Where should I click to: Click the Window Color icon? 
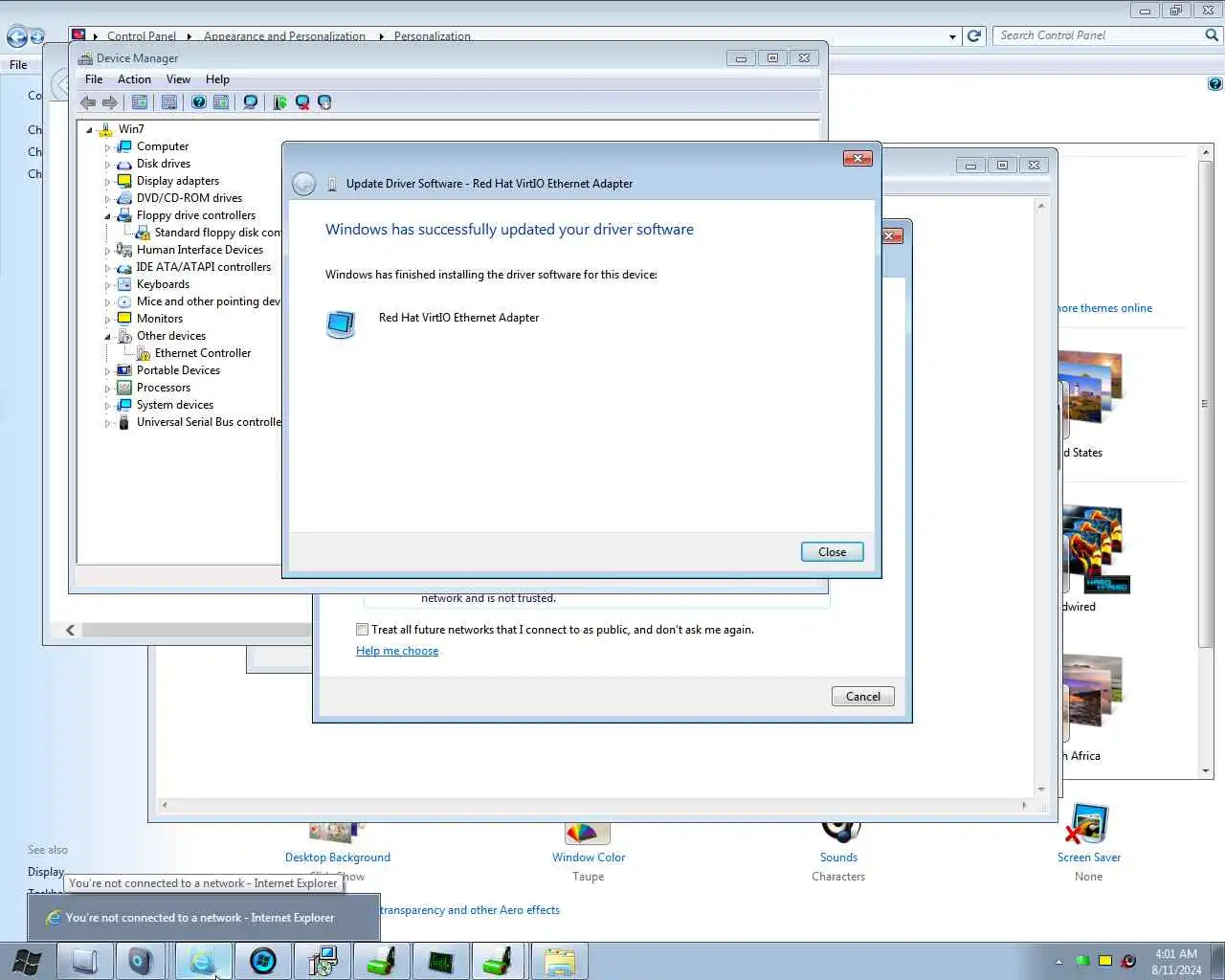[x=588, y=833]
